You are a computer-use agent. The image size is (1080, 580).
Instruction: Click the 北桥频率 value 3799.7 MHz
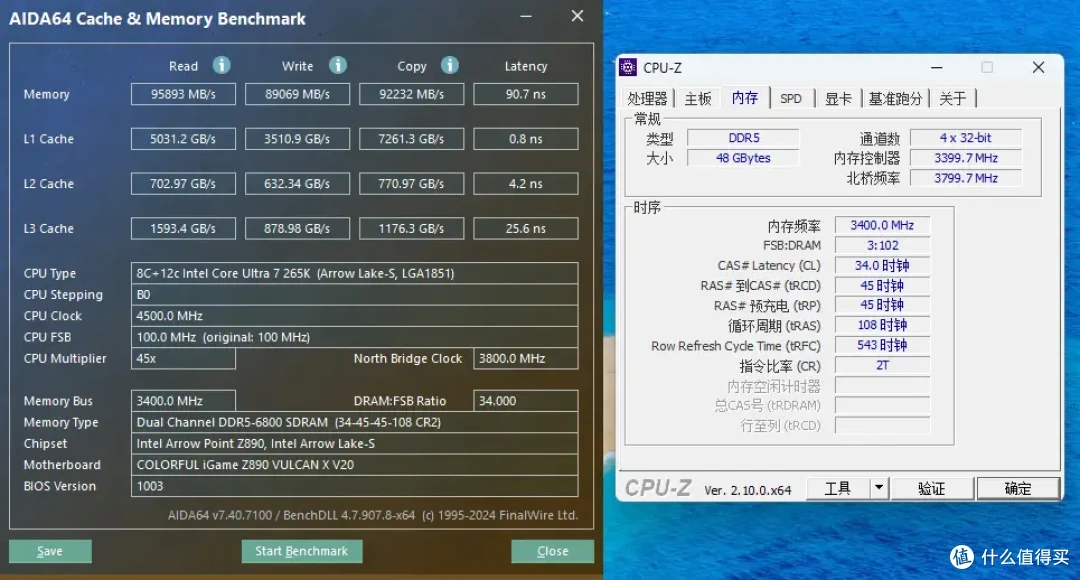(x=966, y=178)
